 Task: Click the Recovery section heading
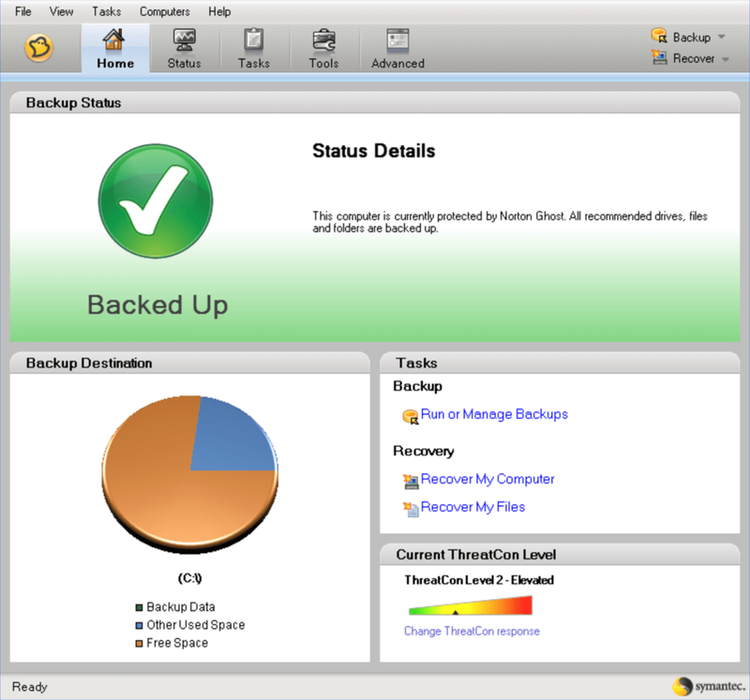(x=423, y=451)
